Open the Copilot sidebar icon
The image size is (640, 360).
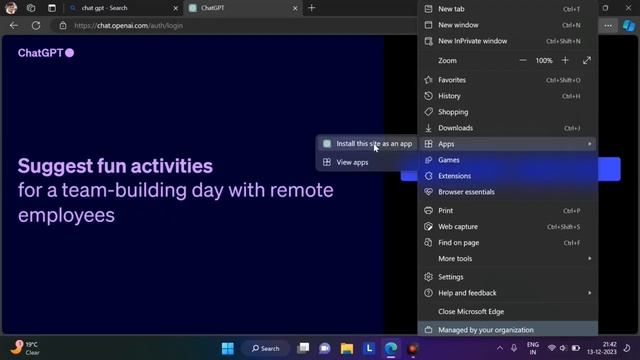coord(629,26)
